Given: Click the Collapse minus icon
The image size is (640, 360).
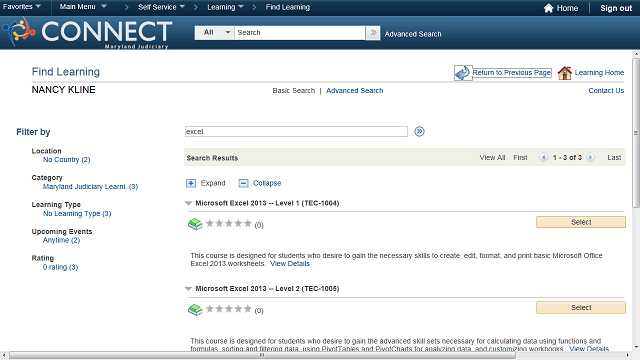Looking at the screenshot, I should (243, 183).
